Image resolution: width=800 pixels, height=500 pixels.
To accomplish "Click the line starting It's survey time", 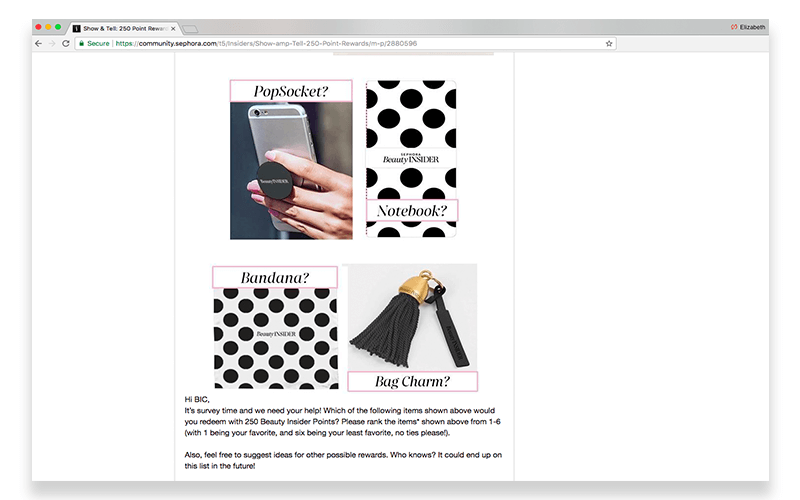I will pyautogui.click(x=339, y=410).
